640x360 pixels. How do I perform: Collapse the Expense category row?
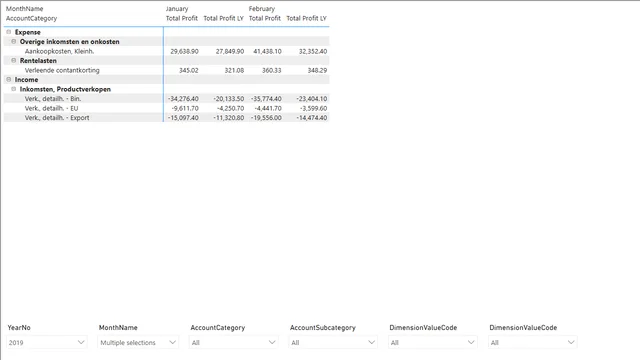tap(9, 32)
